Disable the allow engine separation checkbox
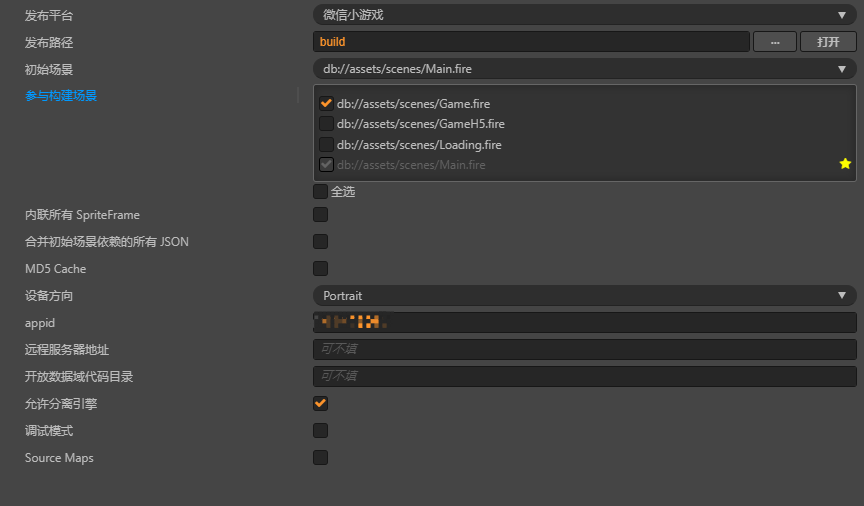This screenshot has width=864, height=506. pyautogui.click(x=321, y=403)
